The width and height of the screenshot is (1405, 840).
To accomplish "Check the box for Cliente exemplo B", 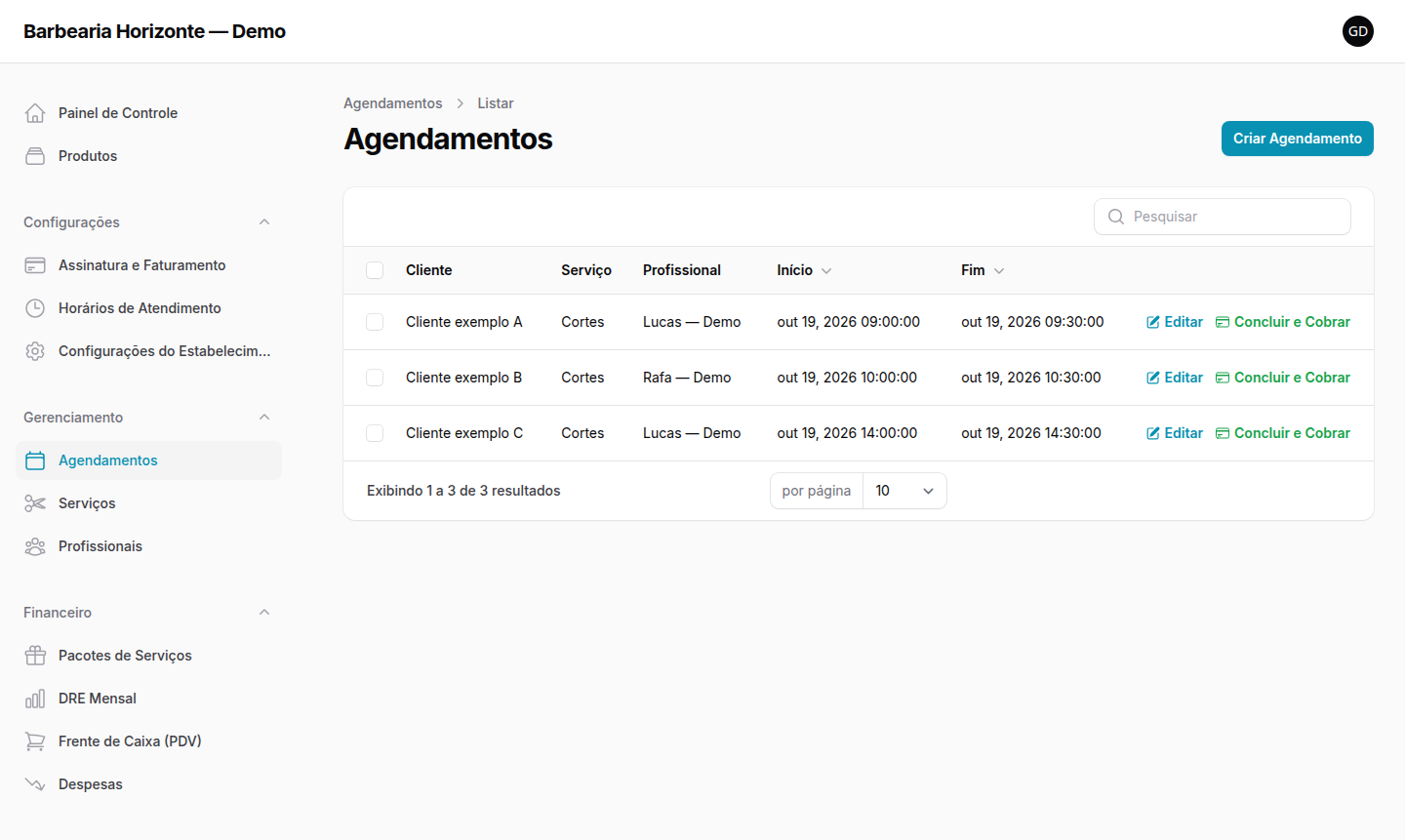I will point(375,378).
